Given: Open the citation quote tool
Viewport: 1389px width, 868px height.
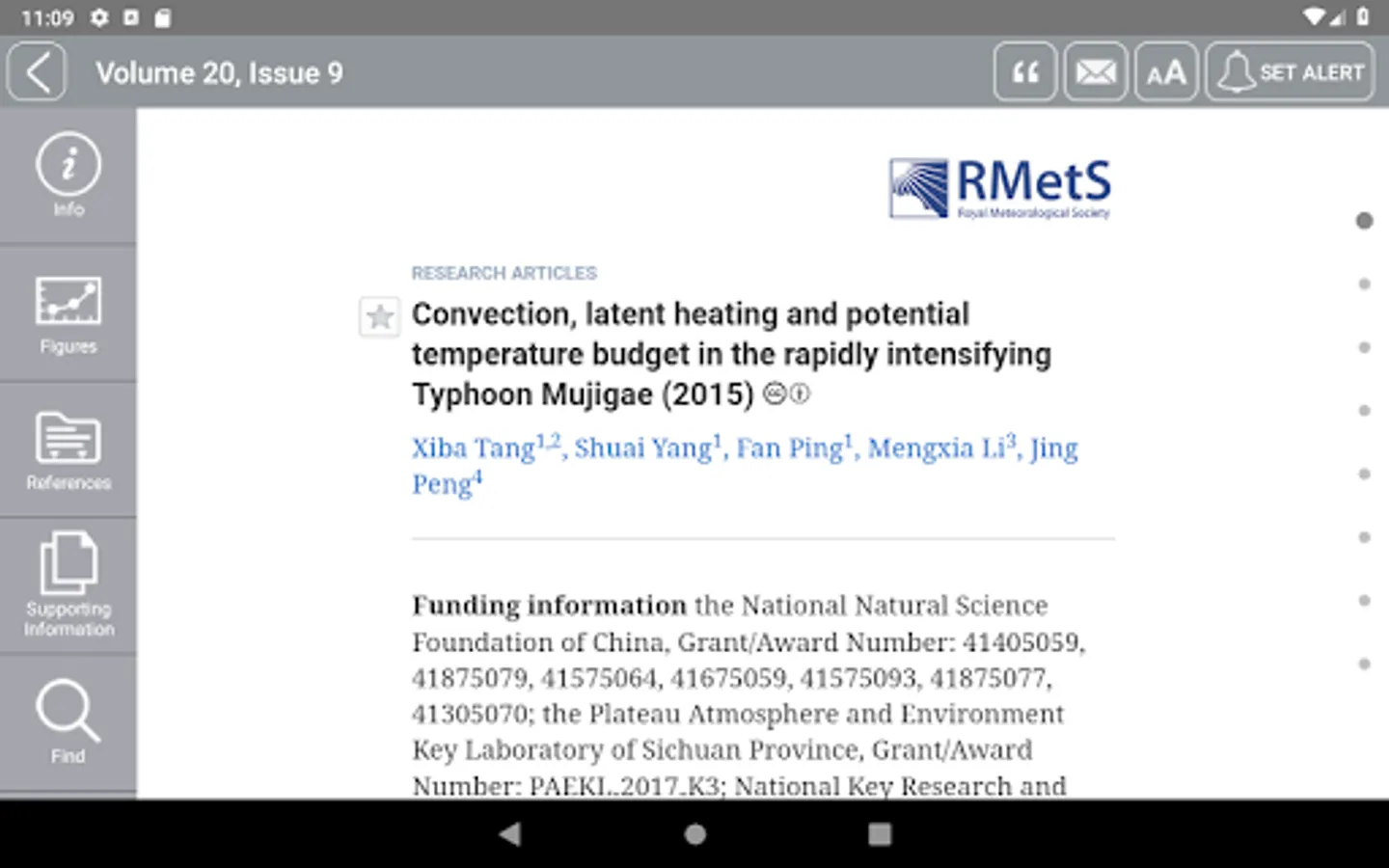Looking at the screenshot, I should tap(1025, 72).
